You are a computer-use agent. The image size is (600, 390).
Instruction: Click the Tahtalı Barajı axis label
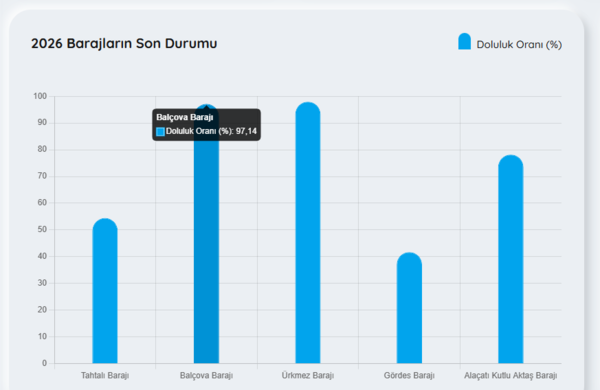pos(105,375)
